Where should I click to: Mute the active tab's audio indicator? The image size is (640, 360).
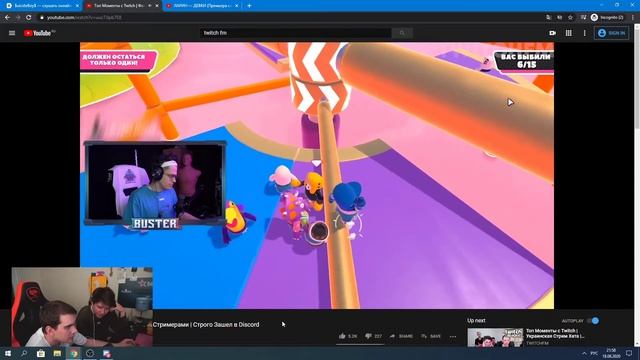(149, 6)
